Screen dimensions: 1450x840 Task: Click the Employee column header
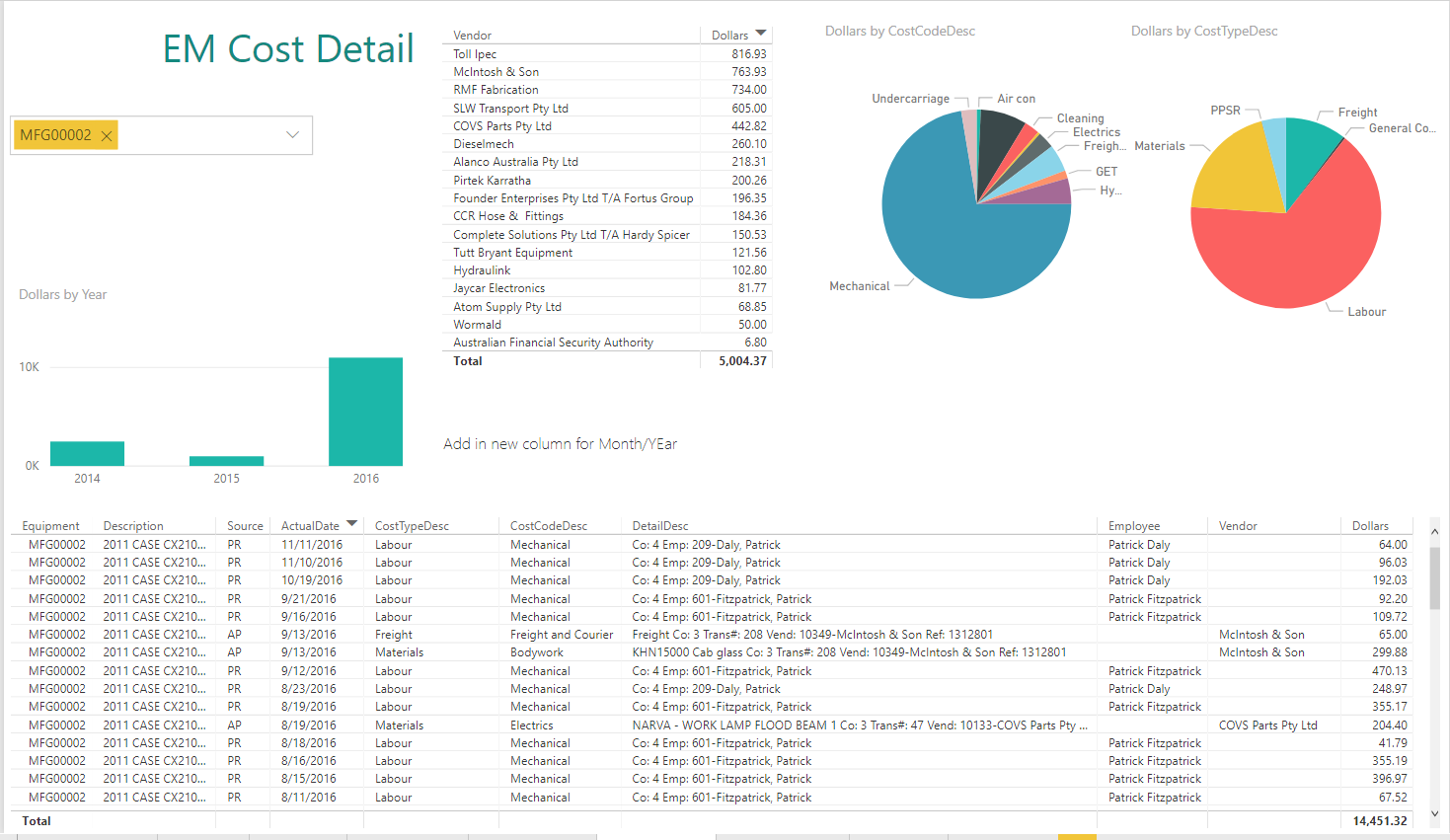tap(1133, 526)
